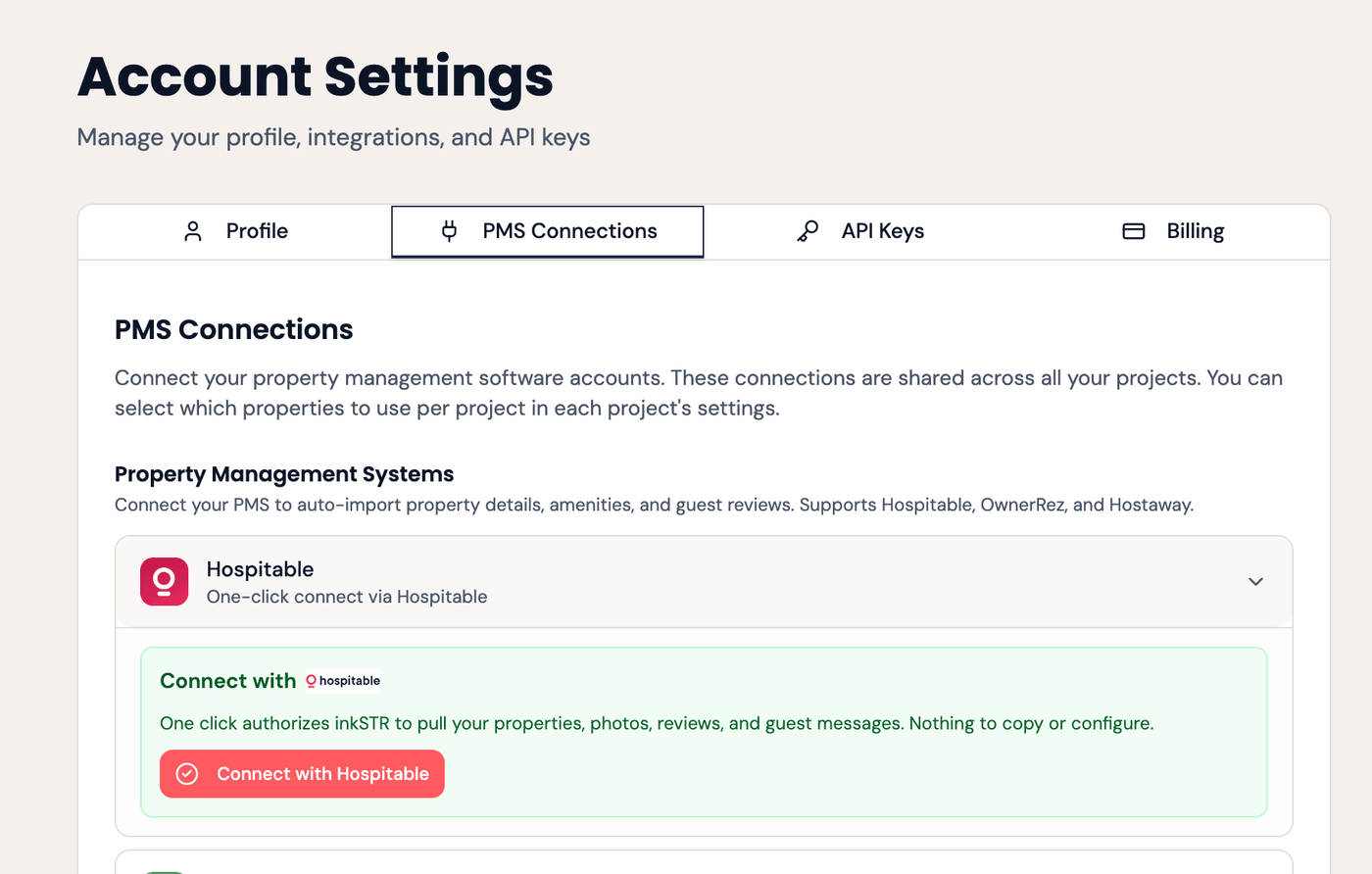
Task: Click the credit card icon beside Billing
Action: click(1134, 231)
